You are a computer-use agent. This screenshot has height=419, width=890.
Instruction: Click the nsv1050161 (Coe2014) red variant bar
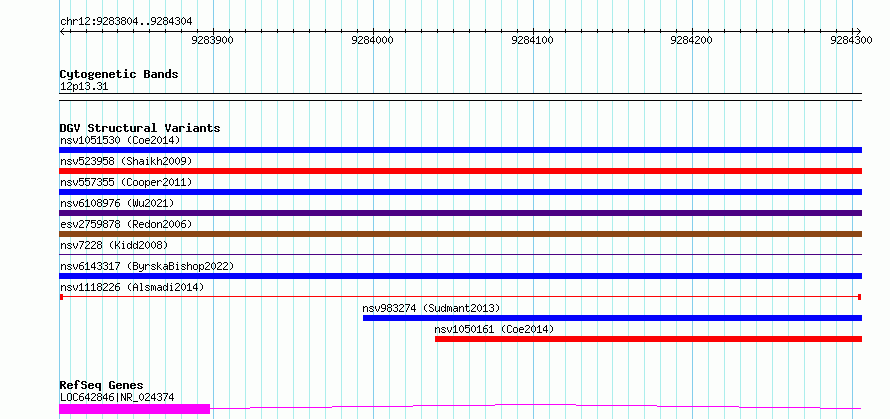coord(648,339)
